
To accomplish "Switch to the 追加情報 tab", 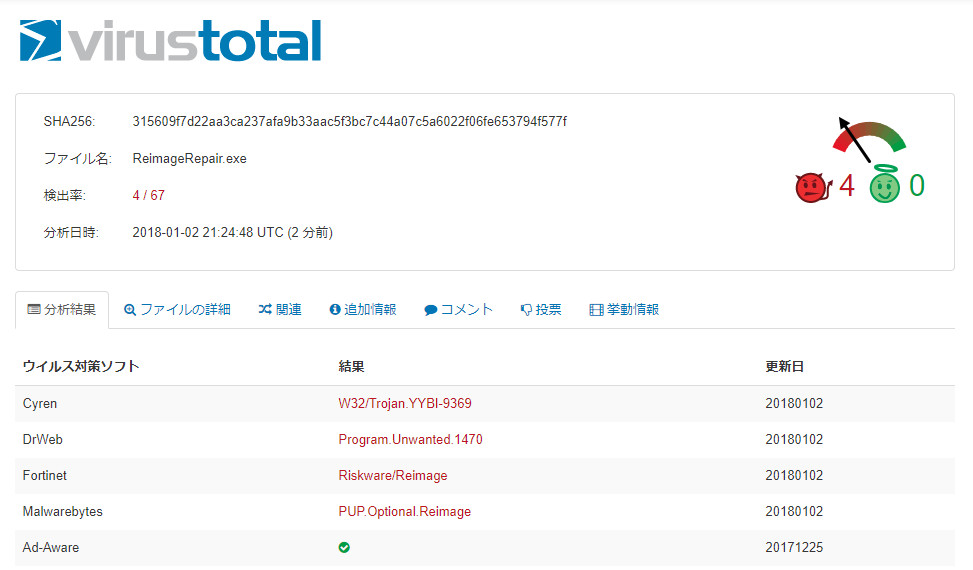I will coord(363,310).
